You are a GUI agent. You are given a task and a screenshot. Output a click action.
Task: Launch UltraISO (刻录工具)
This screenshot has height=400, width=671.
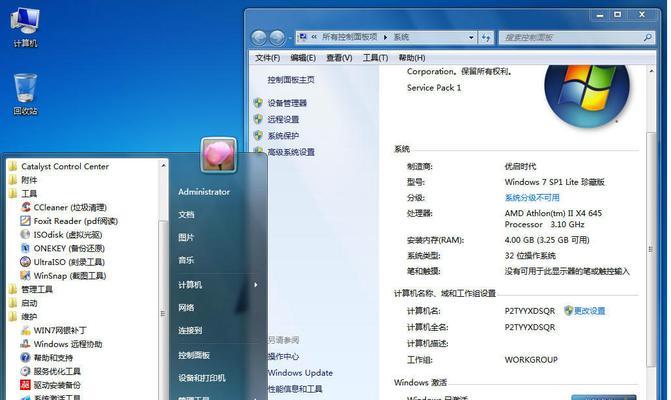[62, 262]
